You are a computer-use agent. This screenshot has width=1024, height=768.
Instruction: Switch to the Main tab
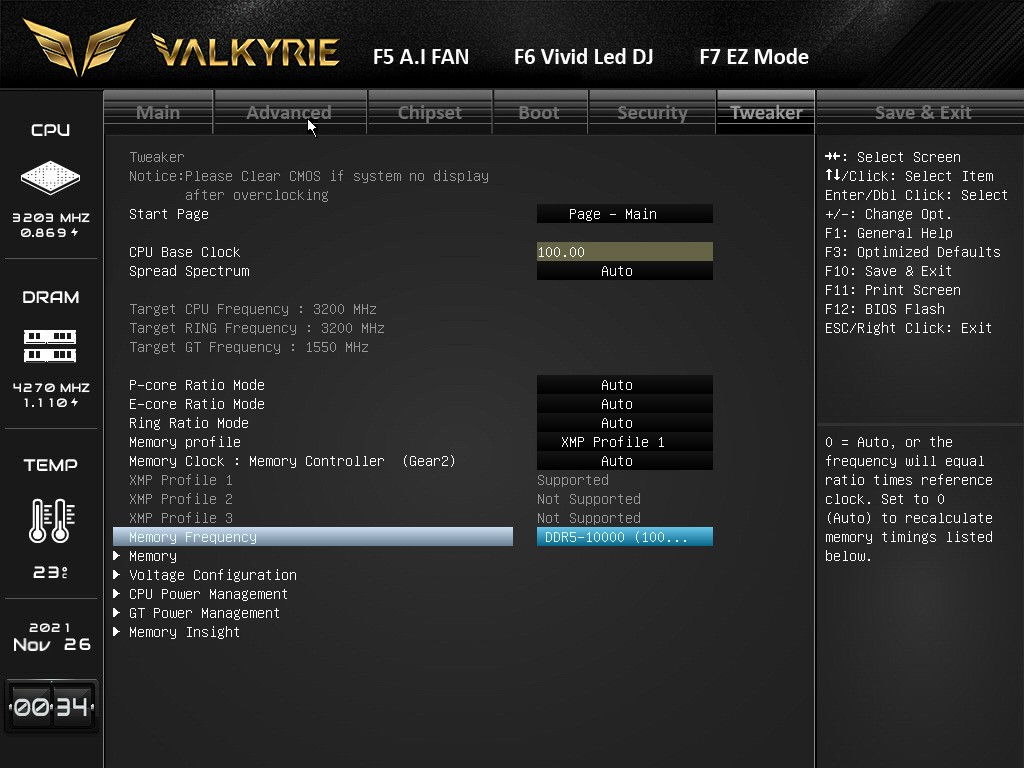click(x=158, y=112)
